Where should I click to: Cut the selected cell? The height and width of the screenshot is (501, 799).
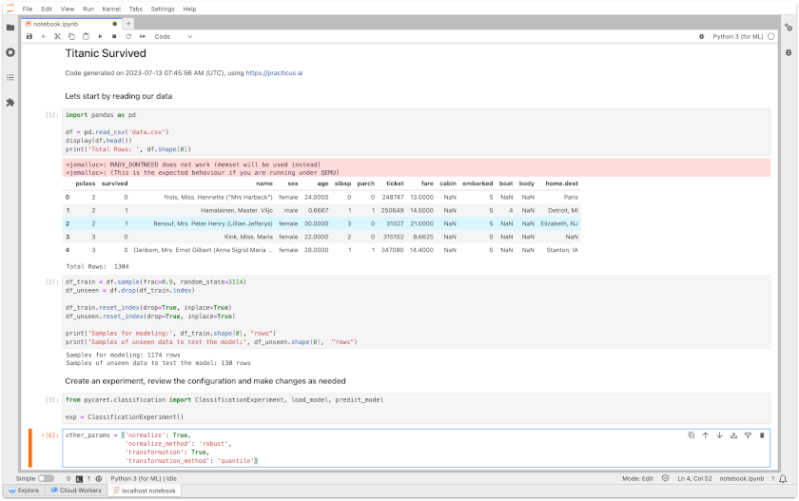(57, 37)
